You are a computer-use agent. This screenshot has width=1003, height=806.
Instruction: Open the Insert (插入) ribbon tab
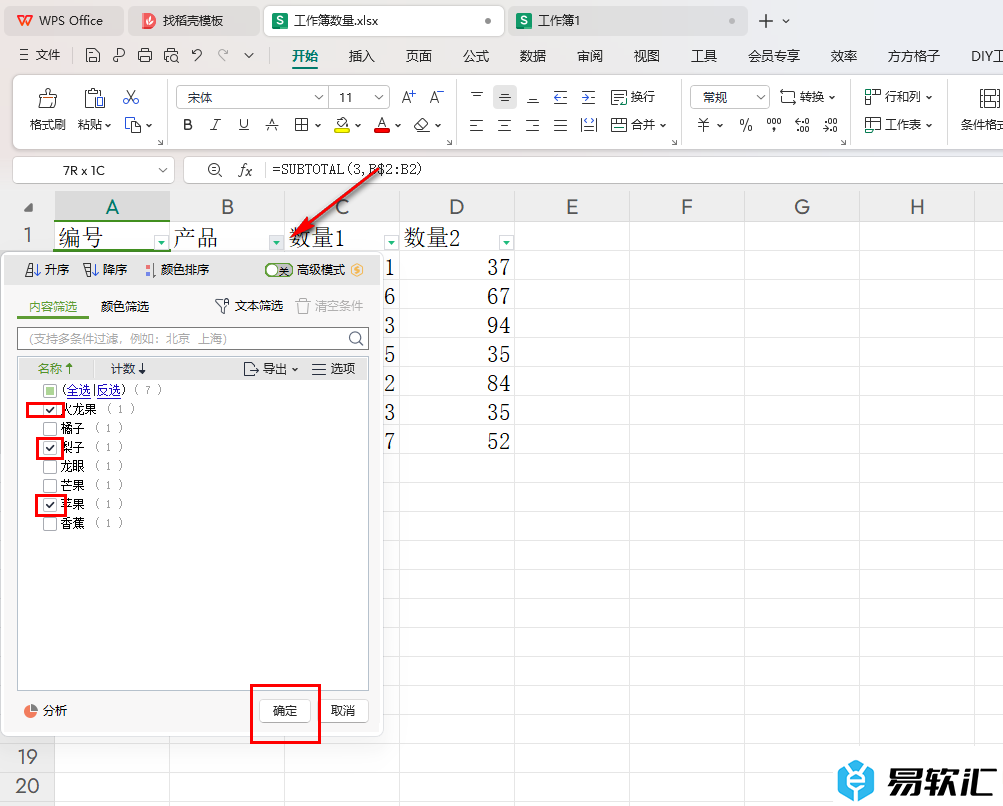361,56
